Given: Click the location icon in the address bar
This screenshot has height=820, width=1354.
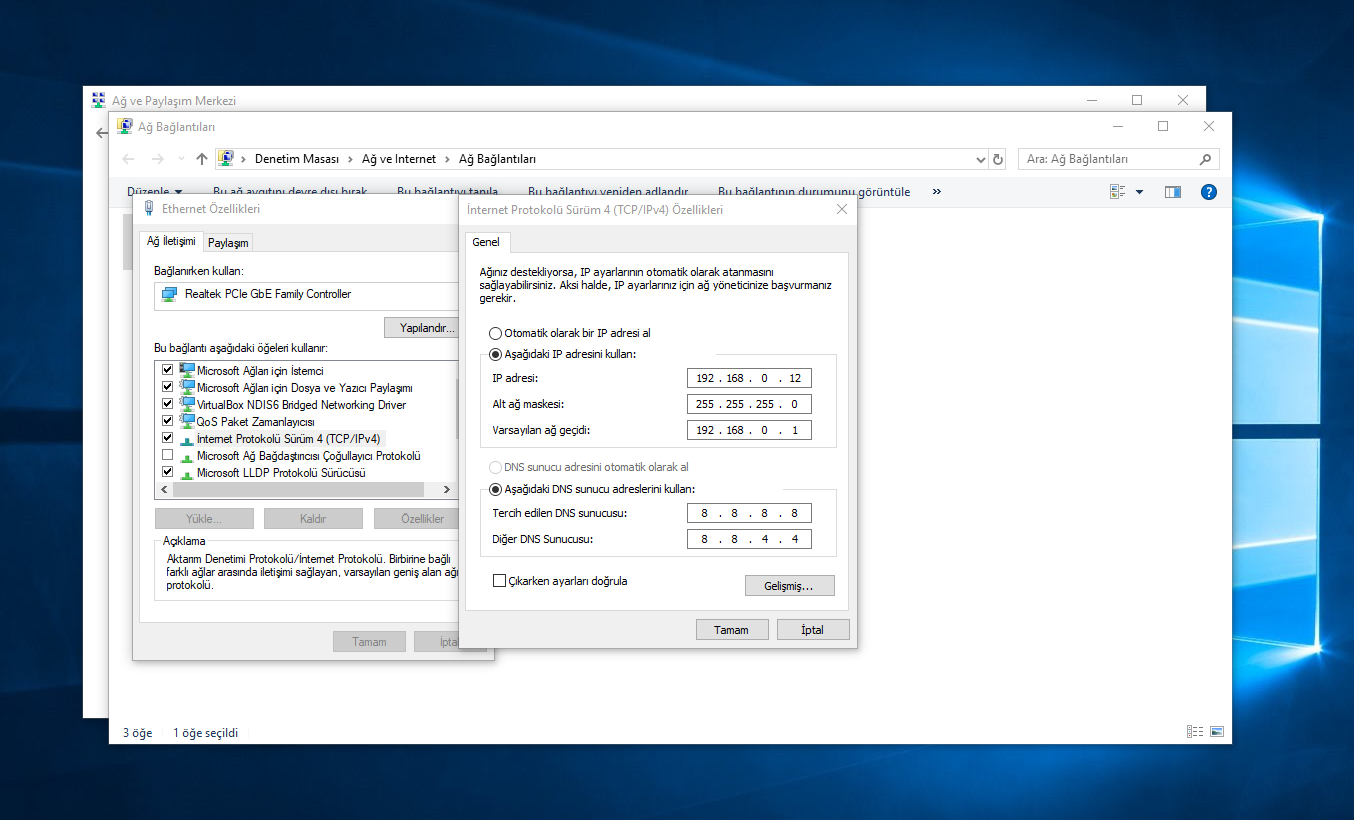Looking at the screenshot, I should pyautogui.click(x=227, y=159).
